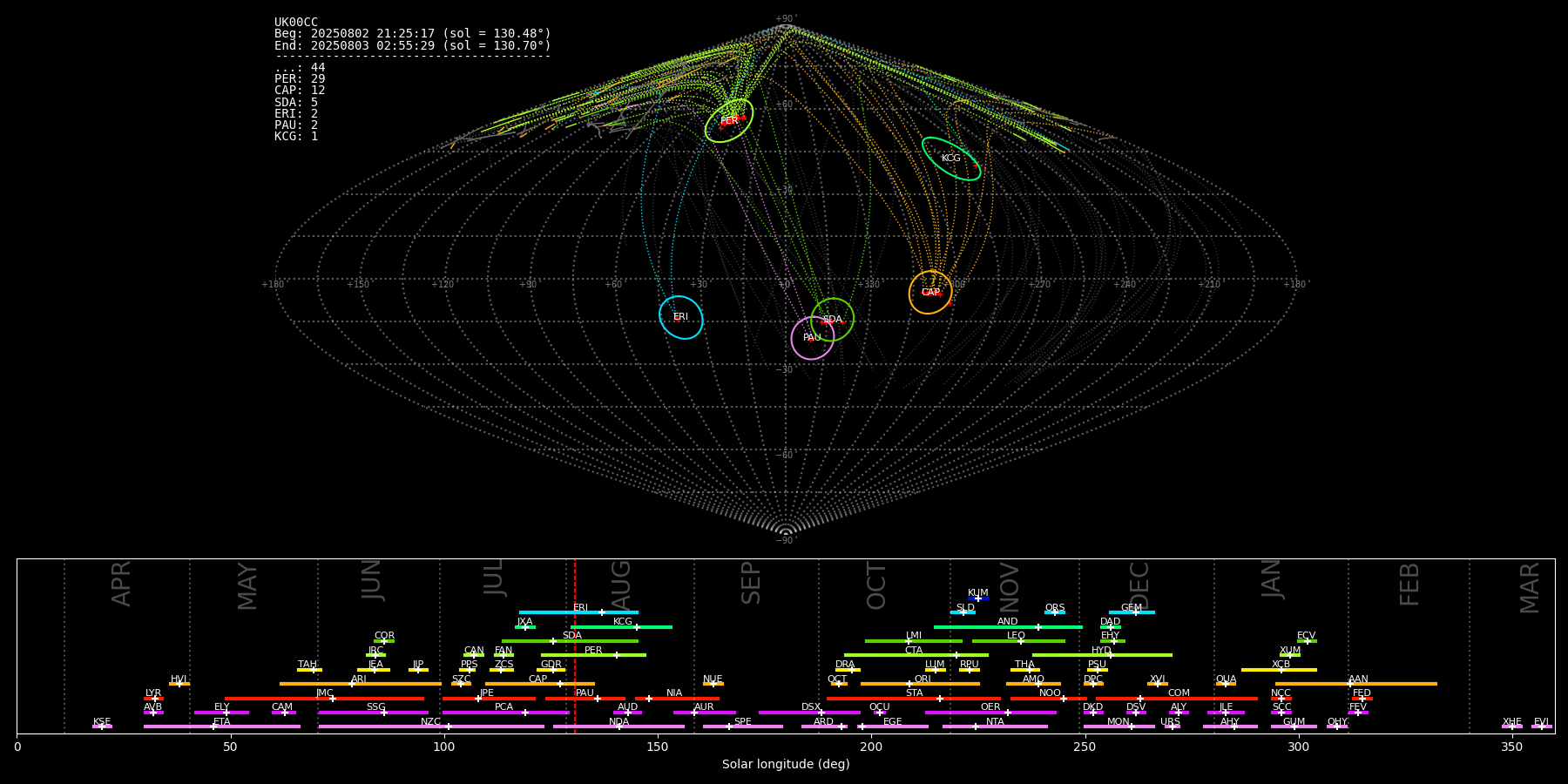The width and height of the screenshot is (1568, 784).
Task: Click the NZC shower bar in the timeline
Action: pyautogui.click(x=431, y=727)
